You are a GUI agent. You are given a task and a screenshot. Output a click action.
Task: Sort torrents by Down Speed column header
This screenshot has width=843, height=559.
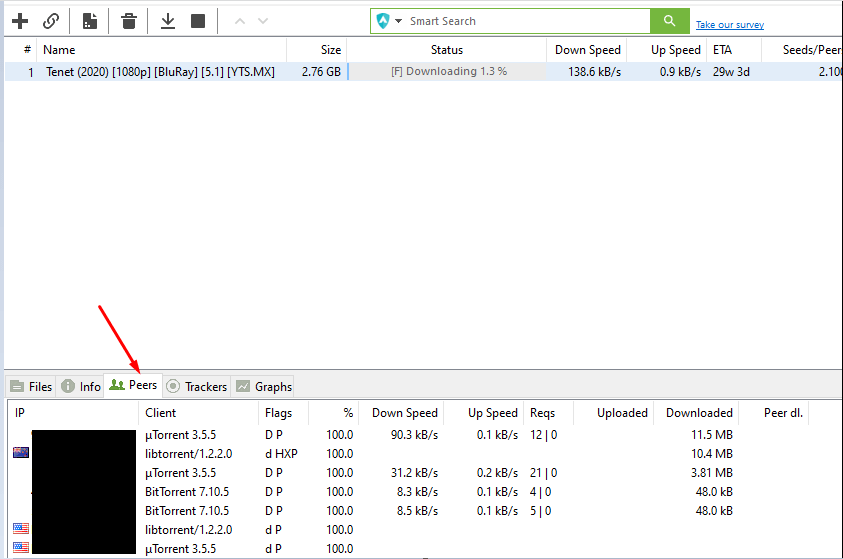coord(588,50)
